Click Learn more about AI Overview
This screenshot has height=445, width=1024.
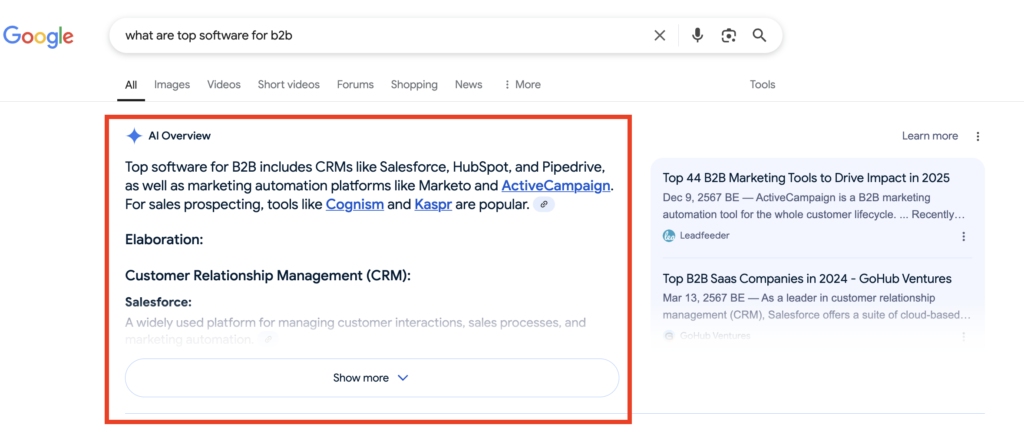click(930, 136)
